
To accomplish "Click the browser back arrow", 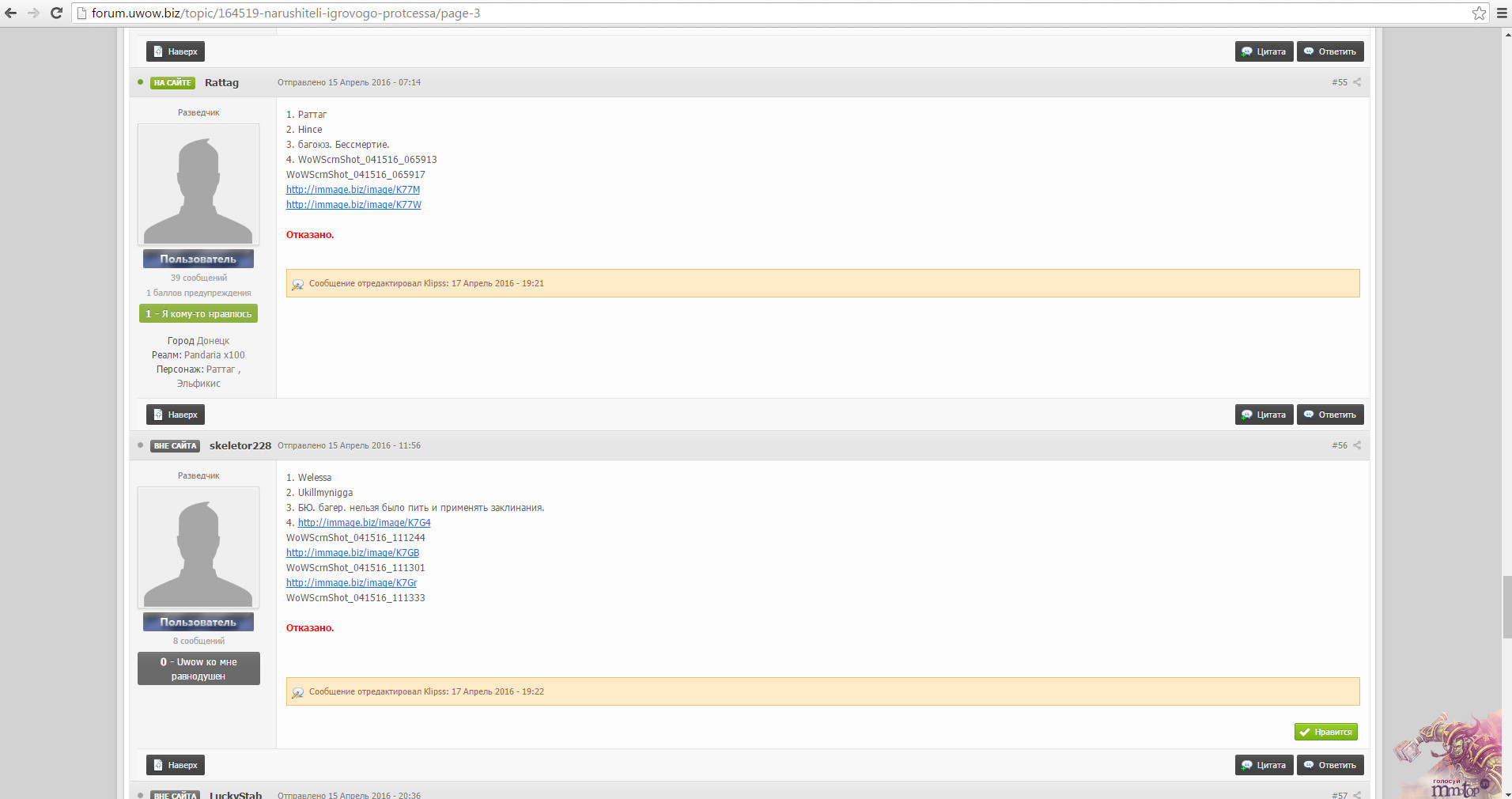I will click(11, 13).
